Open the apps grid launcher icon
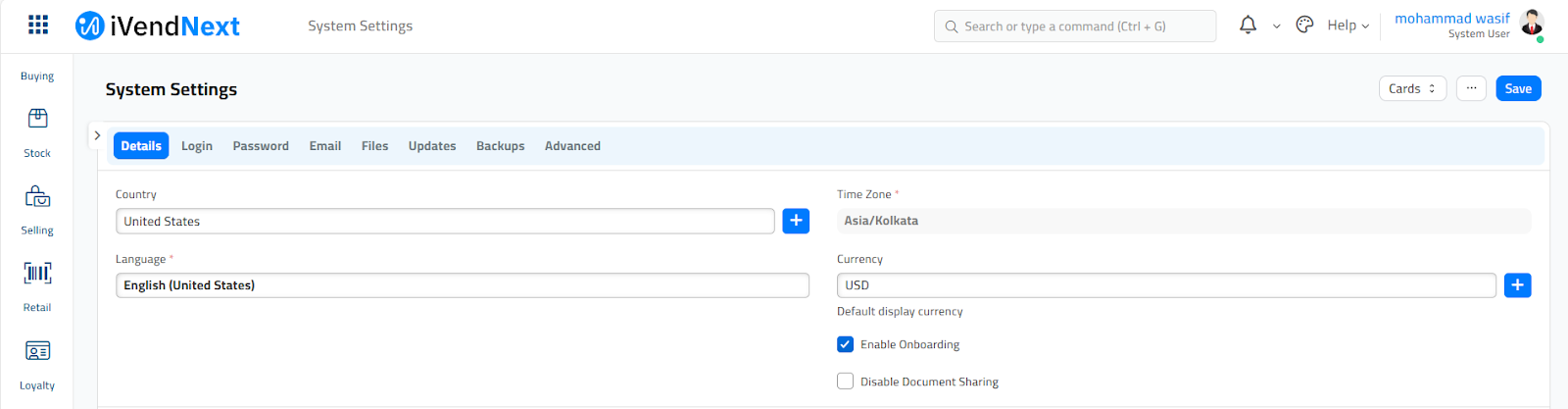Screen dimensions: 1568x409 [38, 26]
